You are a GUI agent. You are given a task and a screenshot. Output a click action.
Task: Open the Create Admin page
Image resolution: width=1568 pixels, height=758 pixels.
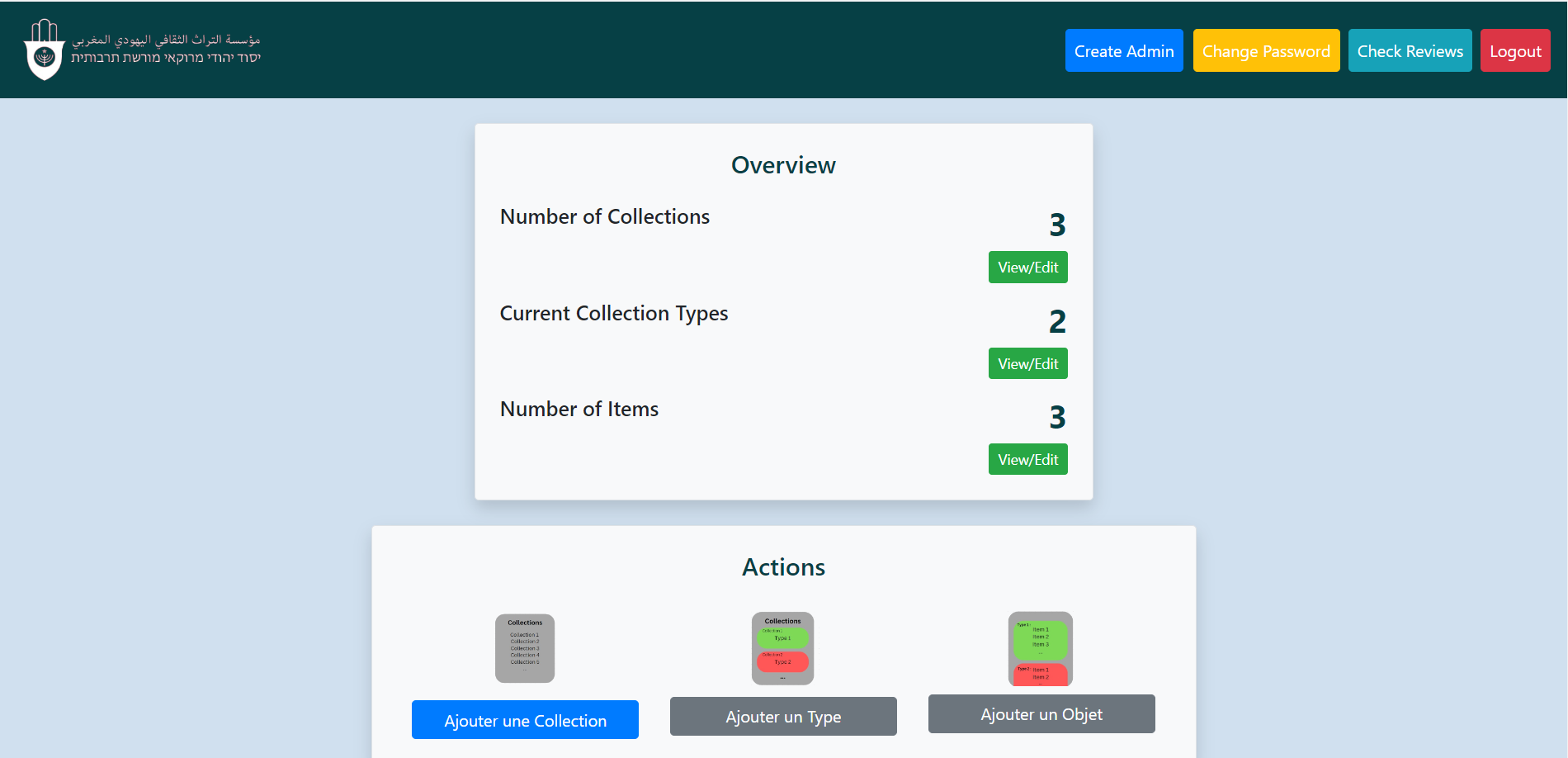[1123, 51]
